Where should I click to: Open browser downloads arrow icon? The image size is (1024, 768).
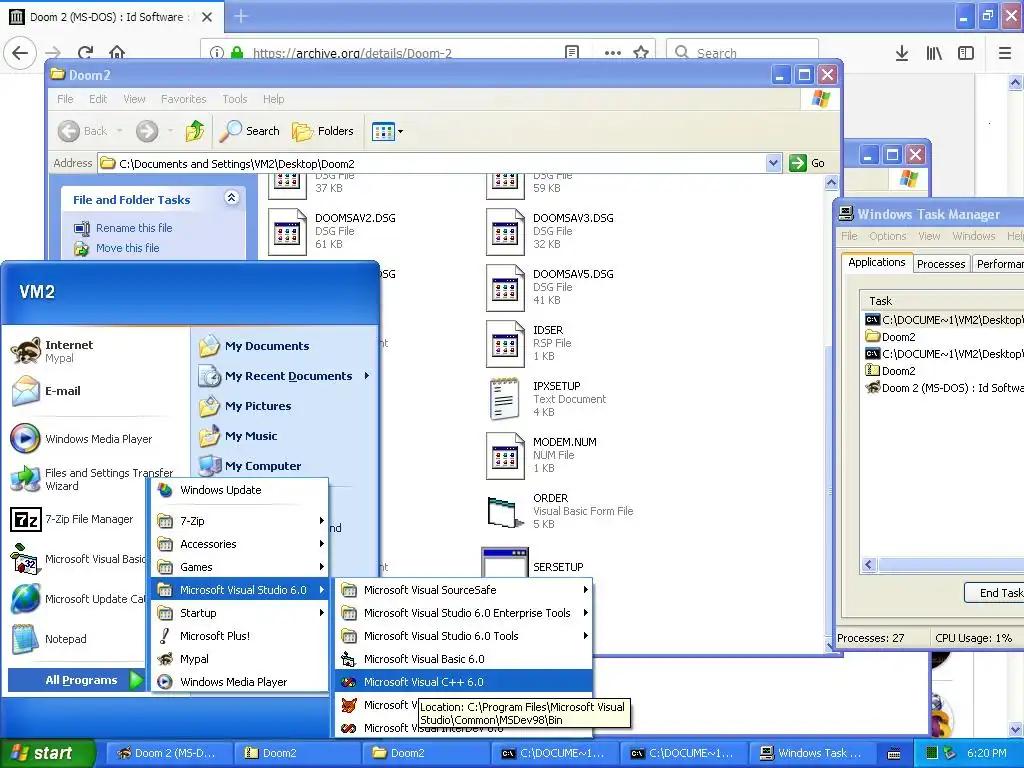(x=901, y=53)
